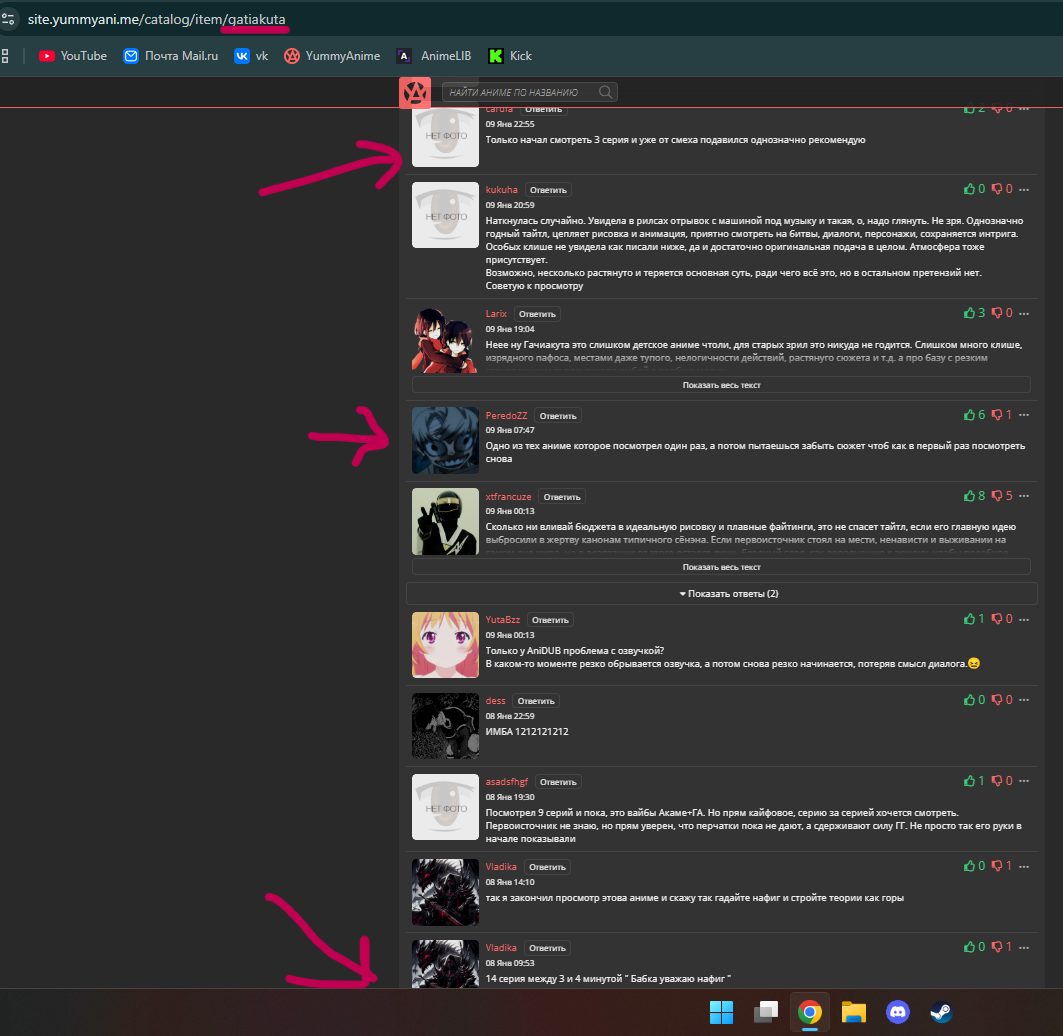
Task: Open options menu on asadsfhgf's comment
Action: 1024,781
